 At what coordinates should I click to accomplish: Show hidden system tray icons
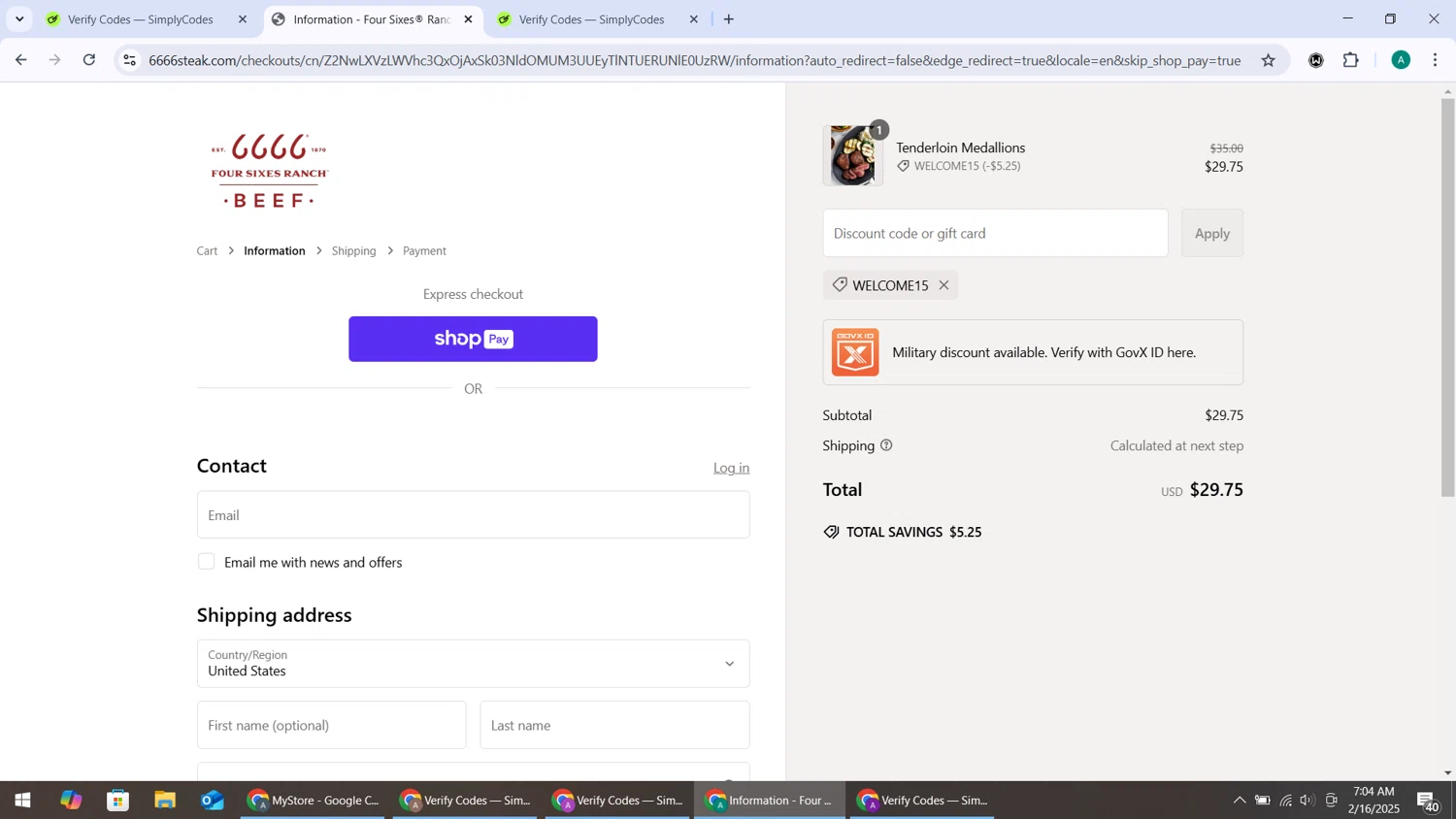click(1239, 801)
